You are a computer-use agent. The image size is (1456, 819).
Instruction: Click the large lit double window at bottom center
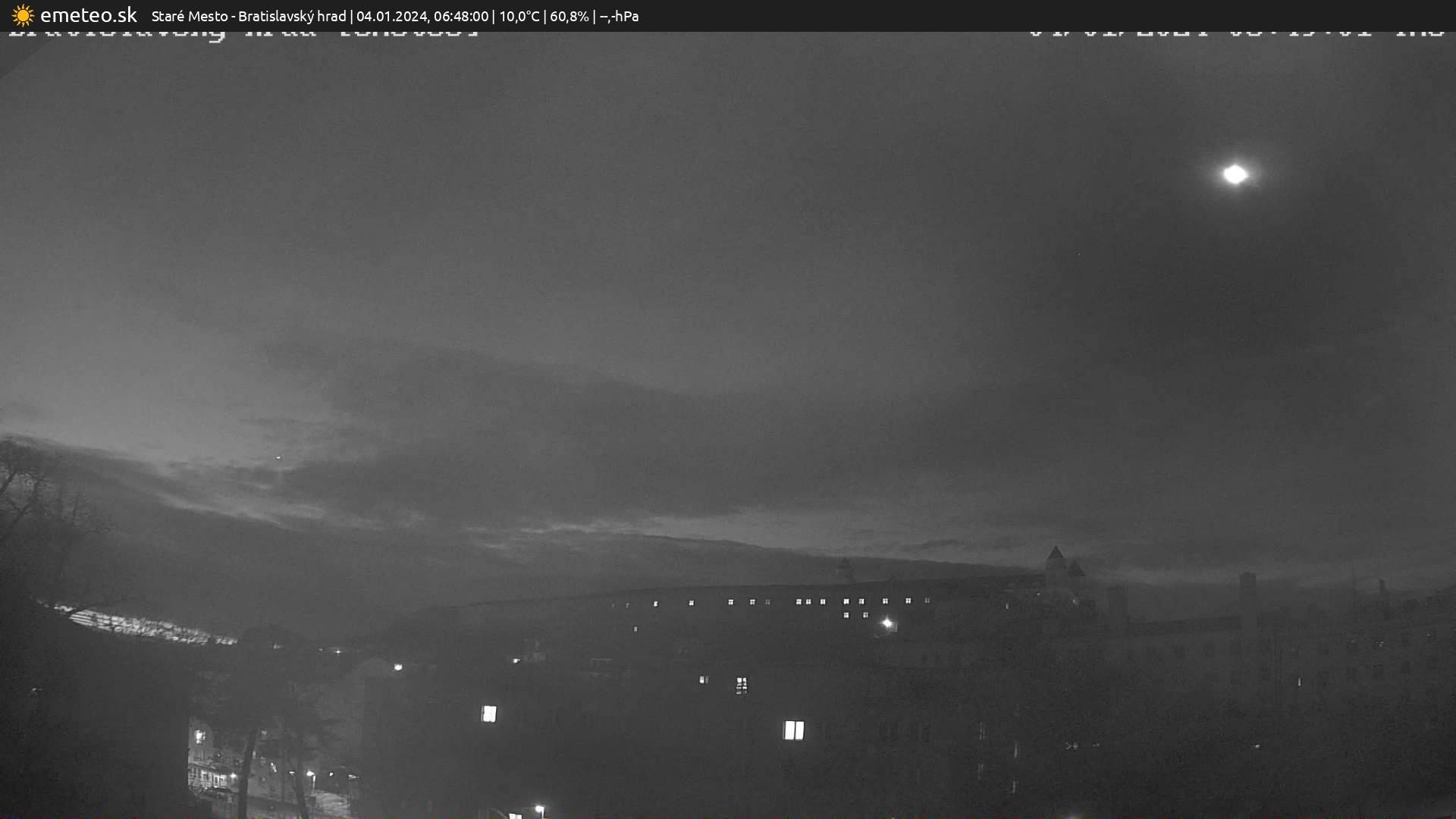793,730
